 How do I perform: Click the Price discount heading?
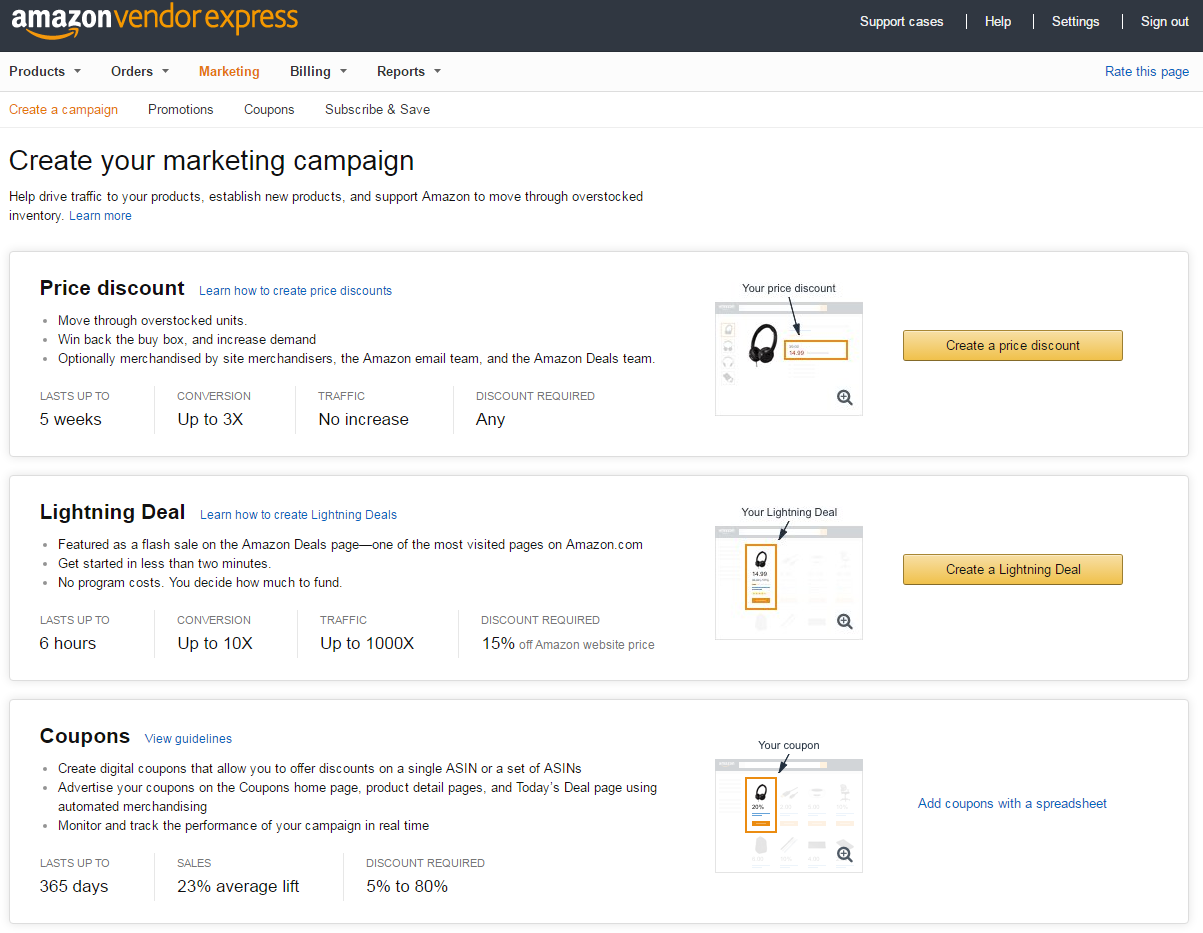(x=112, y=288)
